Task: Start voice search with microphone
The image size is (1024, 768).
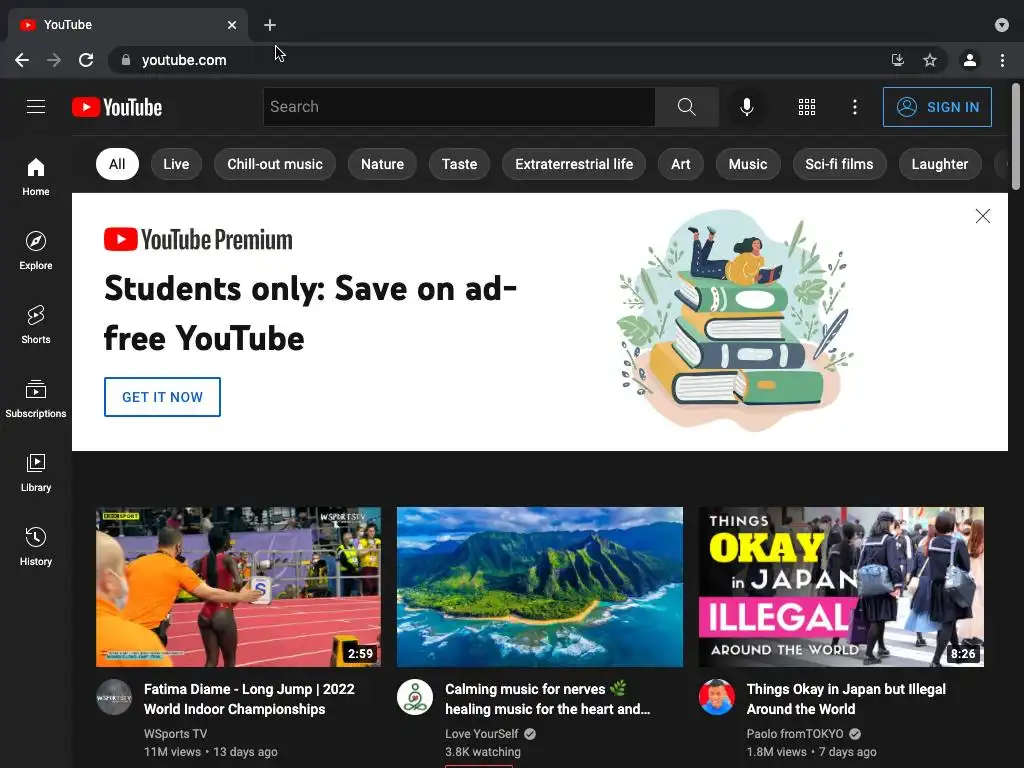Action: 746,106
